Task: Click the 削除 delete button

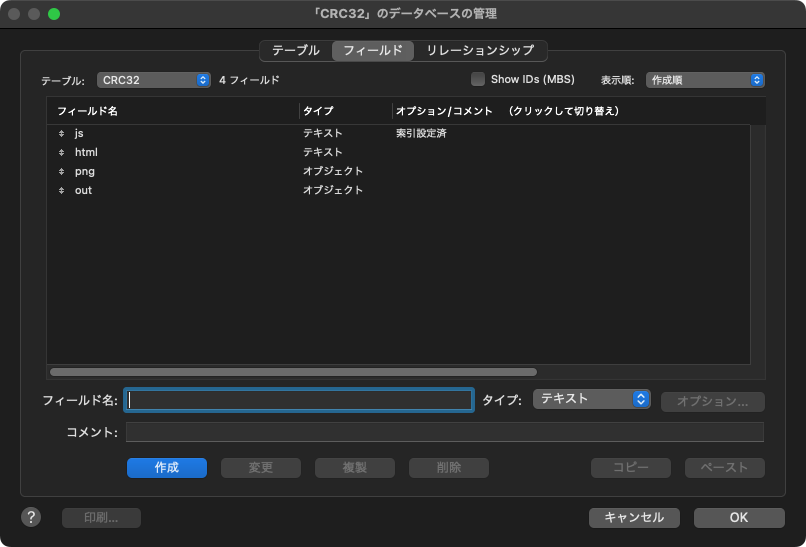Action: 449,468
